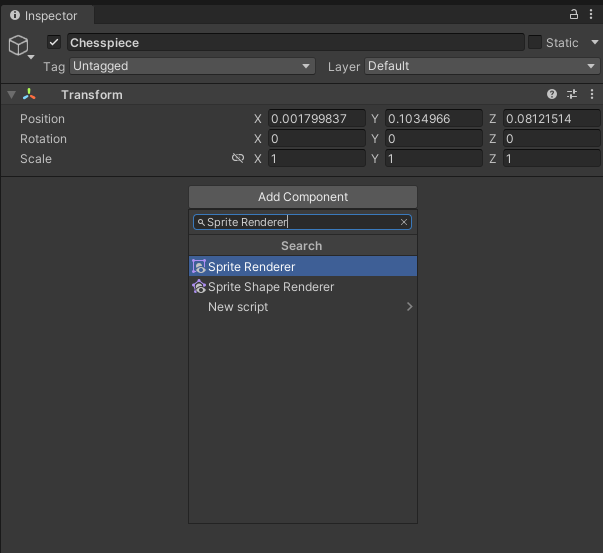Click the Rotation Y value field
603x553 pixels.
(434, 138)
